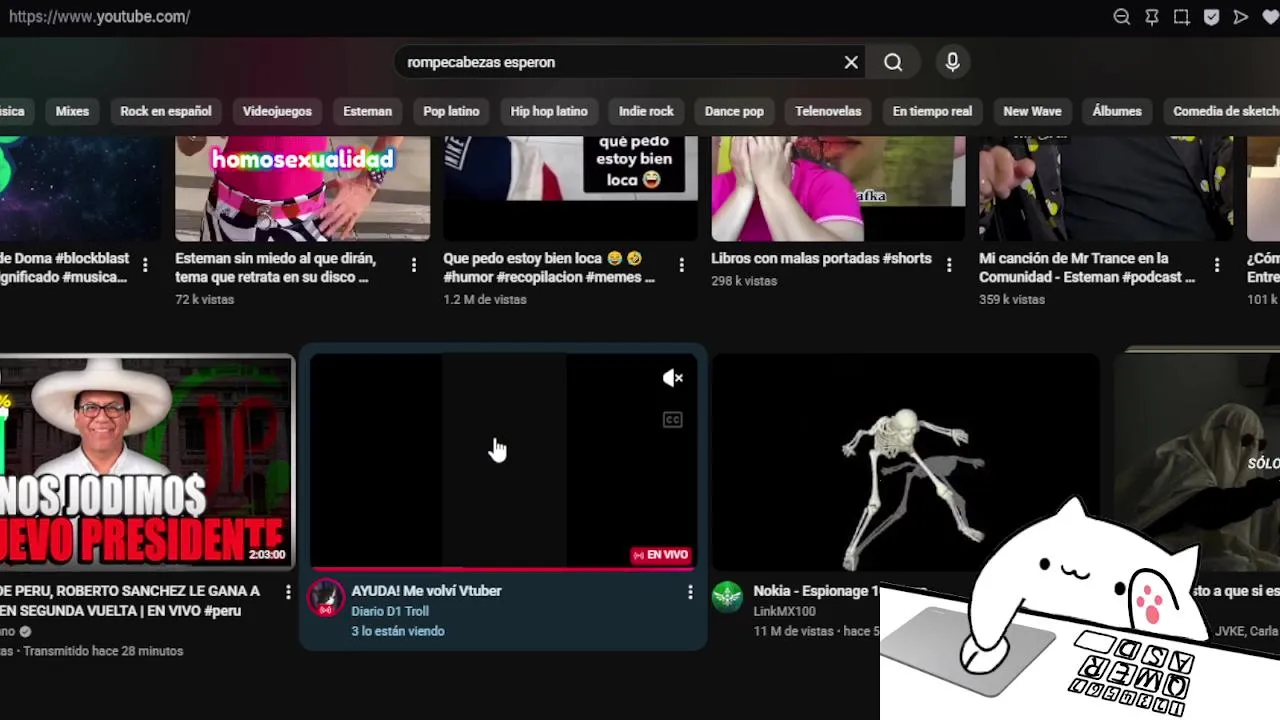Viewport: 1280px width, 720px height.
Task: Open Que pedo estoy bien loca short title
Action: (549, 267)
